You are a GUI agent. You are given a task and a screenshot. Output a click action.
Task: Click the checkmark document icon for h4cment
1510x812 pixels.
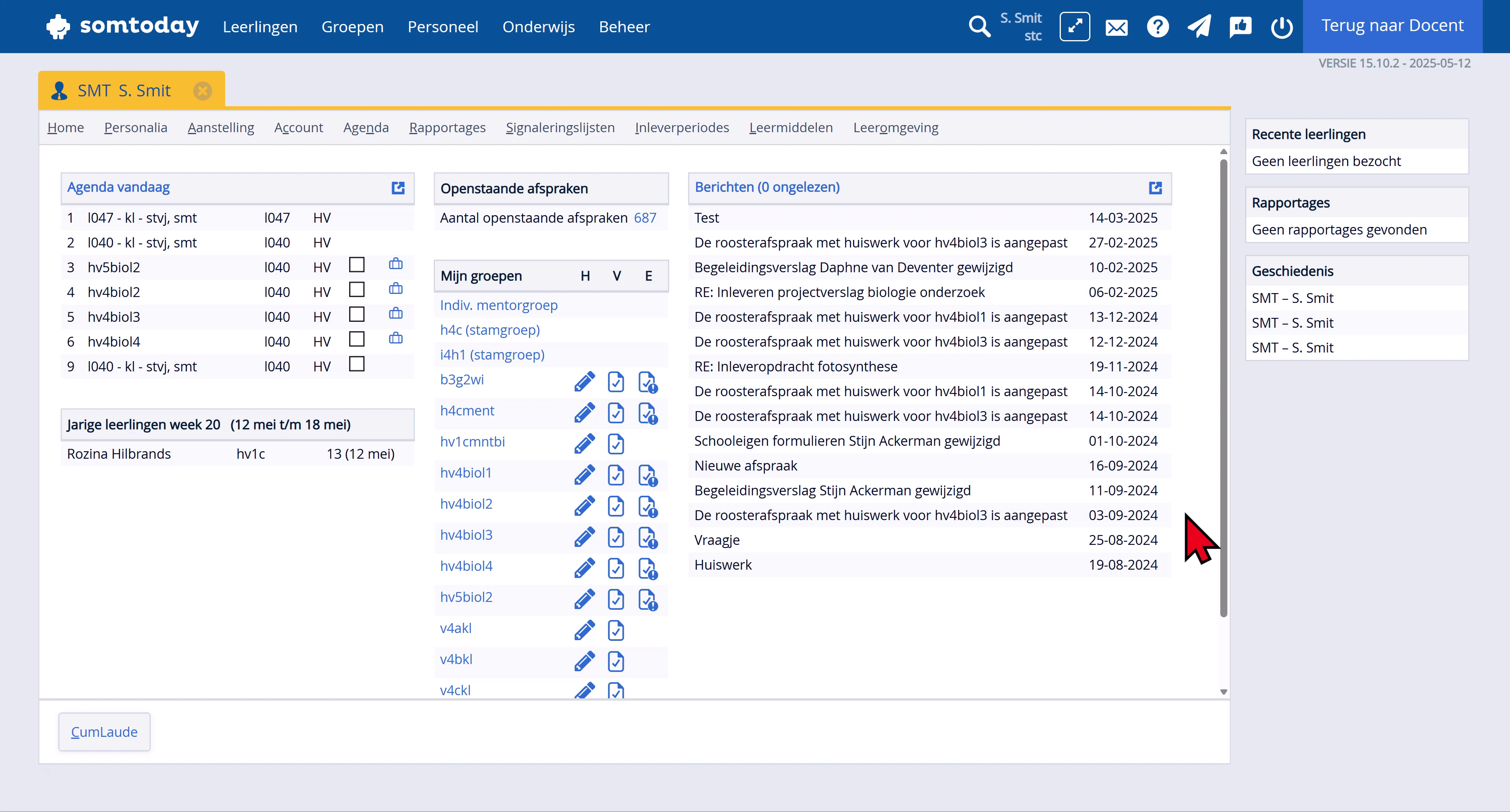(x=616, y=413)
